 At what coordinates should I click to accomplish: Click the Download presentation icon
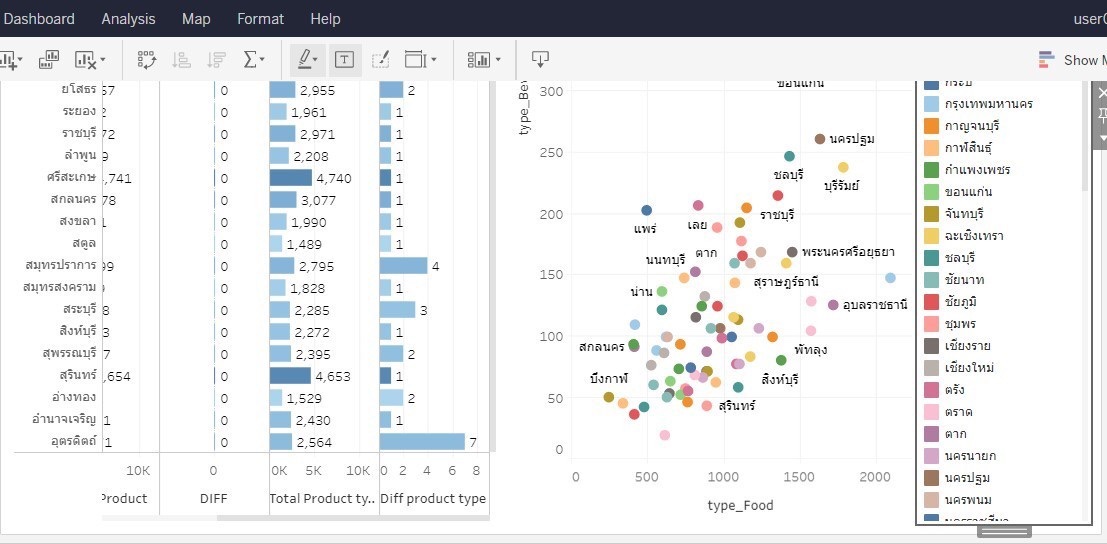540,60
